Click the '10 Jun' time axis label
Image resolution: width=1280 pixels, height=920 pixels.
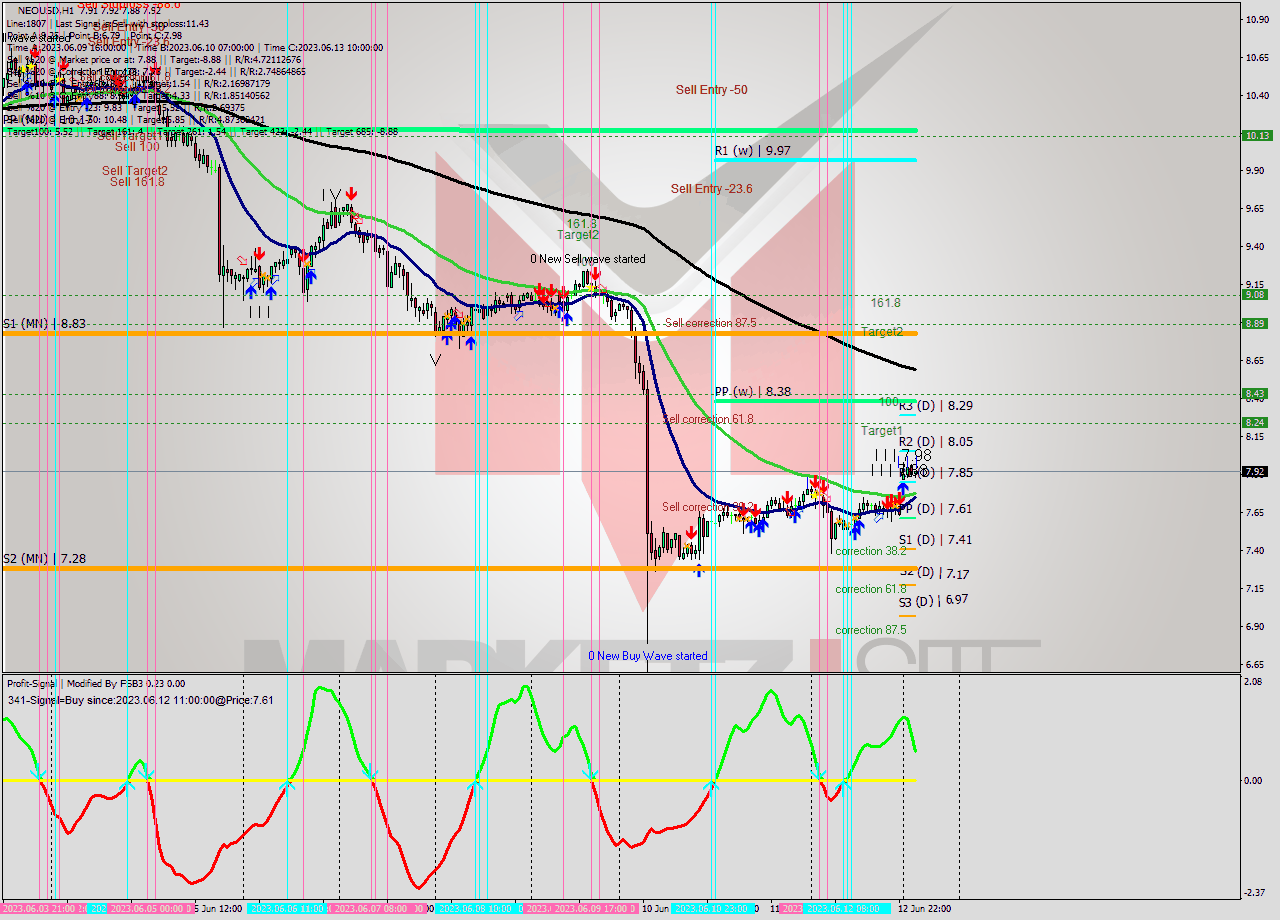(655, 909)
